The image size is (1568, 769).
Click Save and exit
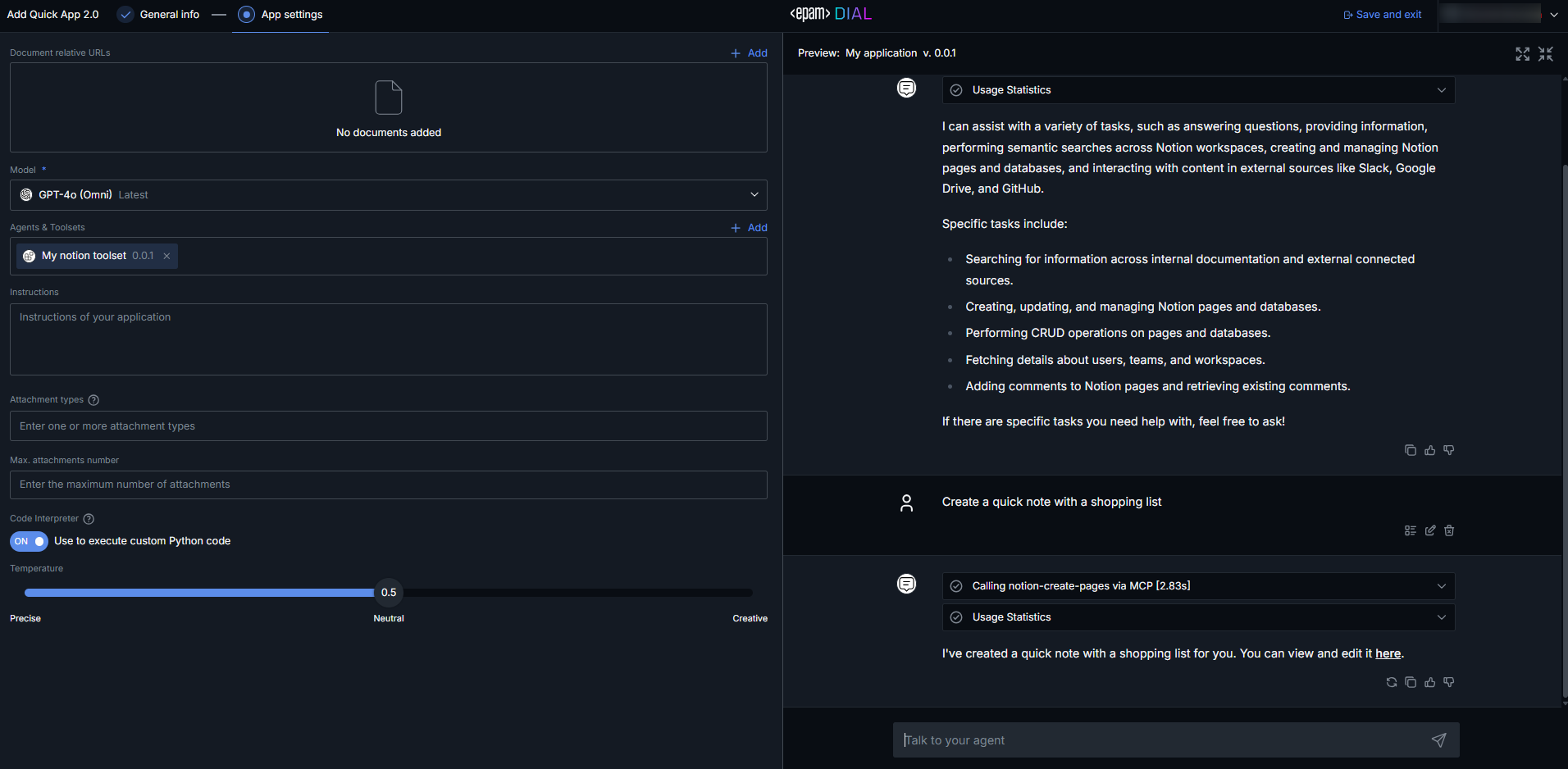1383,15
